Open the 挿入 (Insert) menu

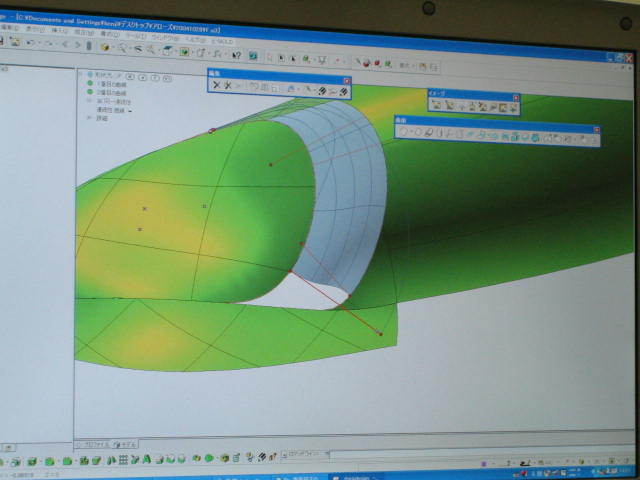pos(60,30)
